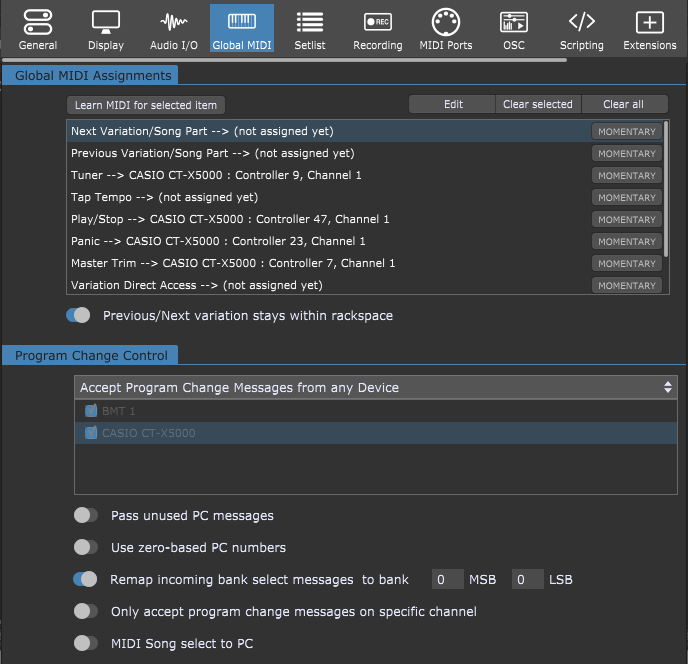
Task: Enable Only accept program change on specific channel
Action: coord(86,611)
